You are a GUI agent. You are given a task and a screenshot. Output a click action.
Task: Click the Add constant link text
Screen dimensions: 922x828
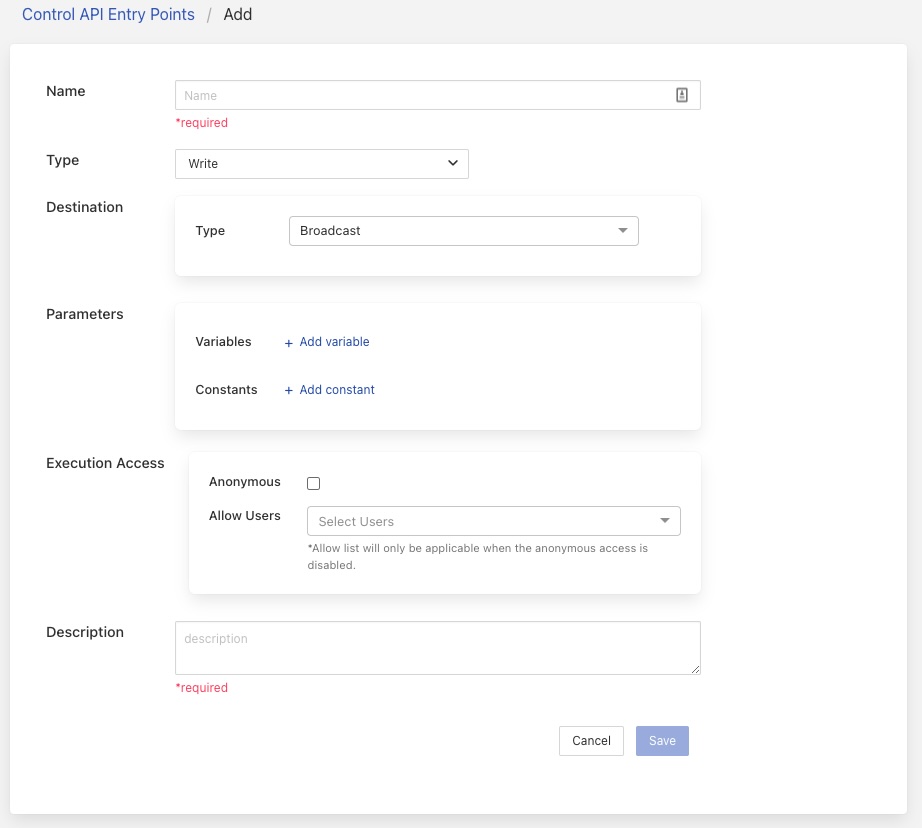337,390
